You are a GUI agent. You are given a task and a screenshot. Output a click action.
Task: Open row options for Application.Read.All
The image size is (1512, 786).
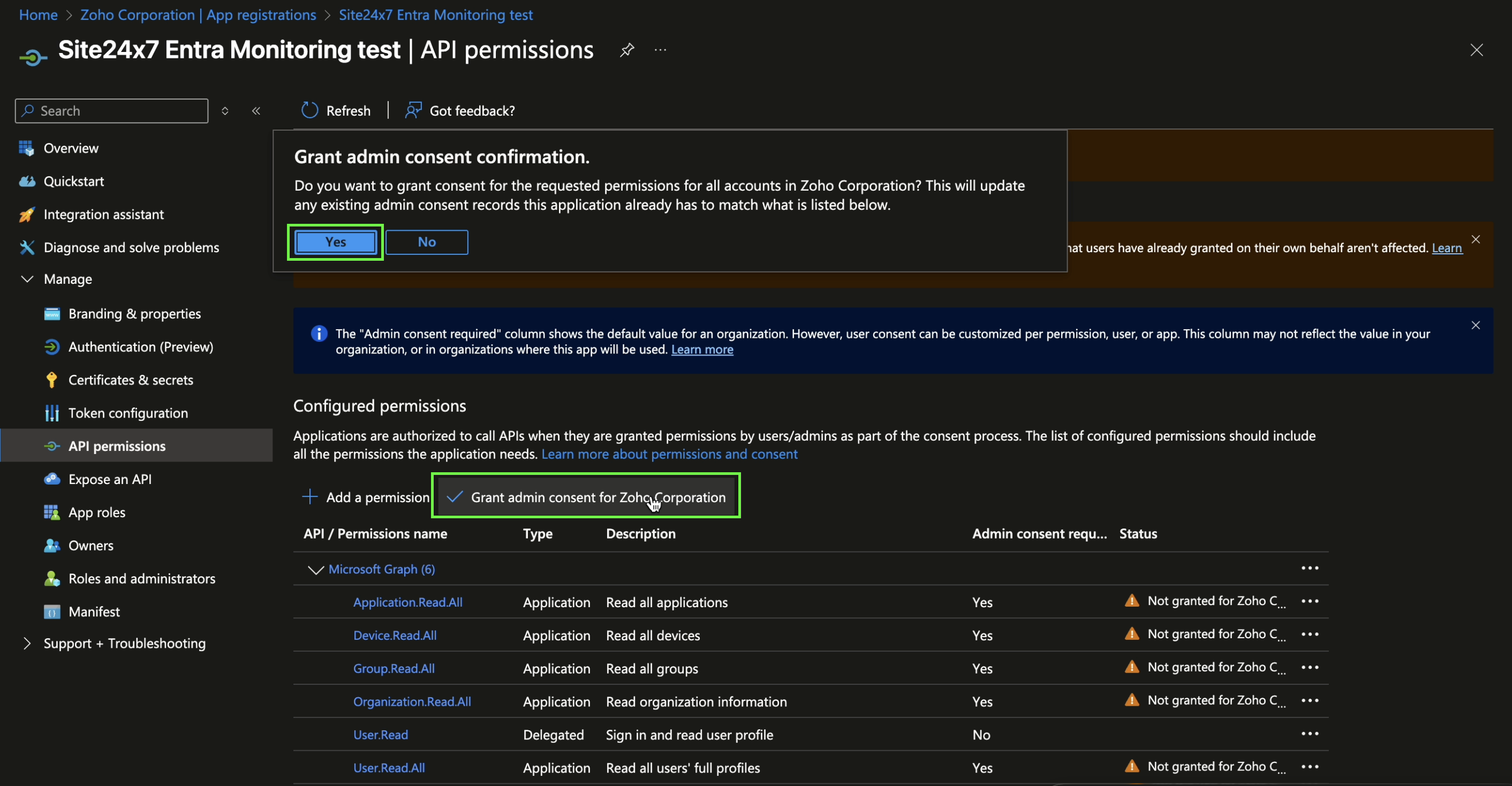[x=1311, y=601]
